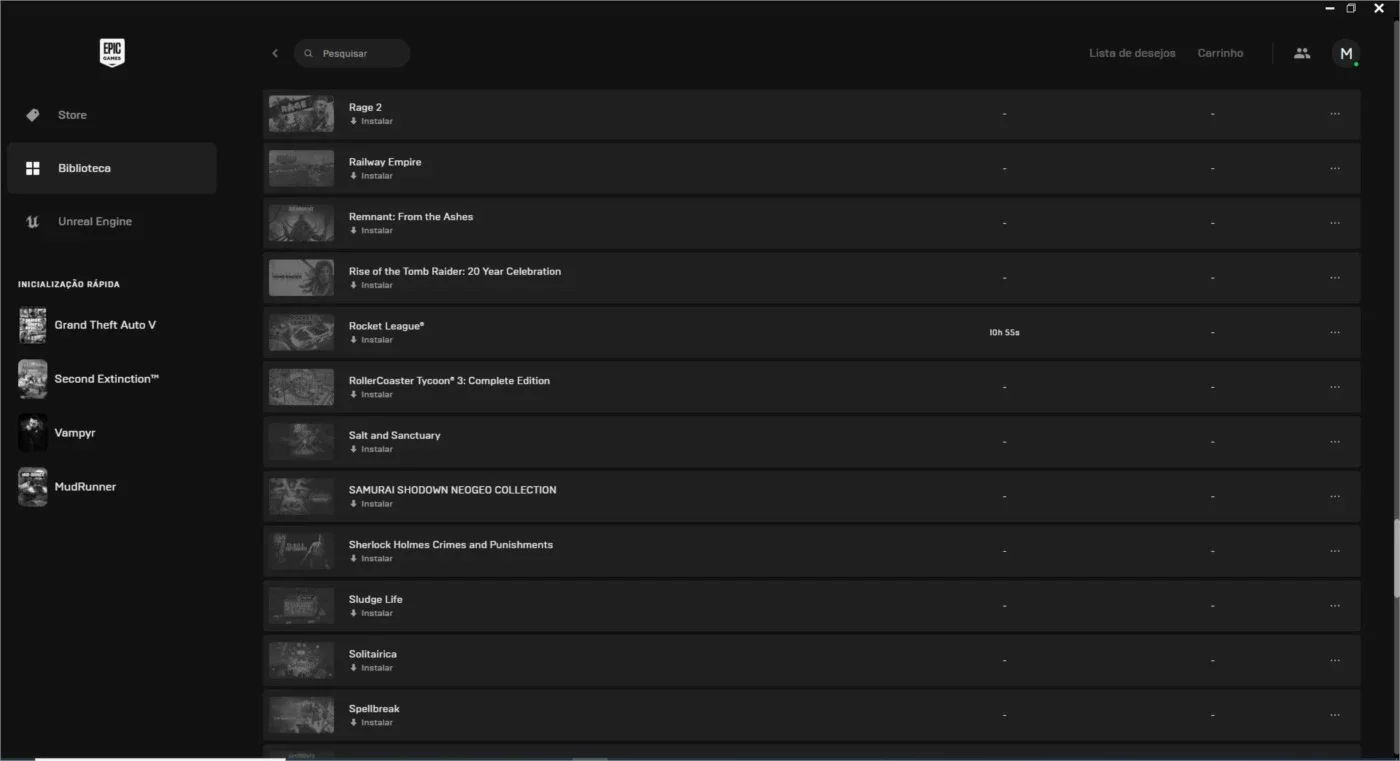The height and width of the screenshot is (761, 1400).
Task: Click the SAMURAI SHODOWN thumbnail
Action: 301,496
